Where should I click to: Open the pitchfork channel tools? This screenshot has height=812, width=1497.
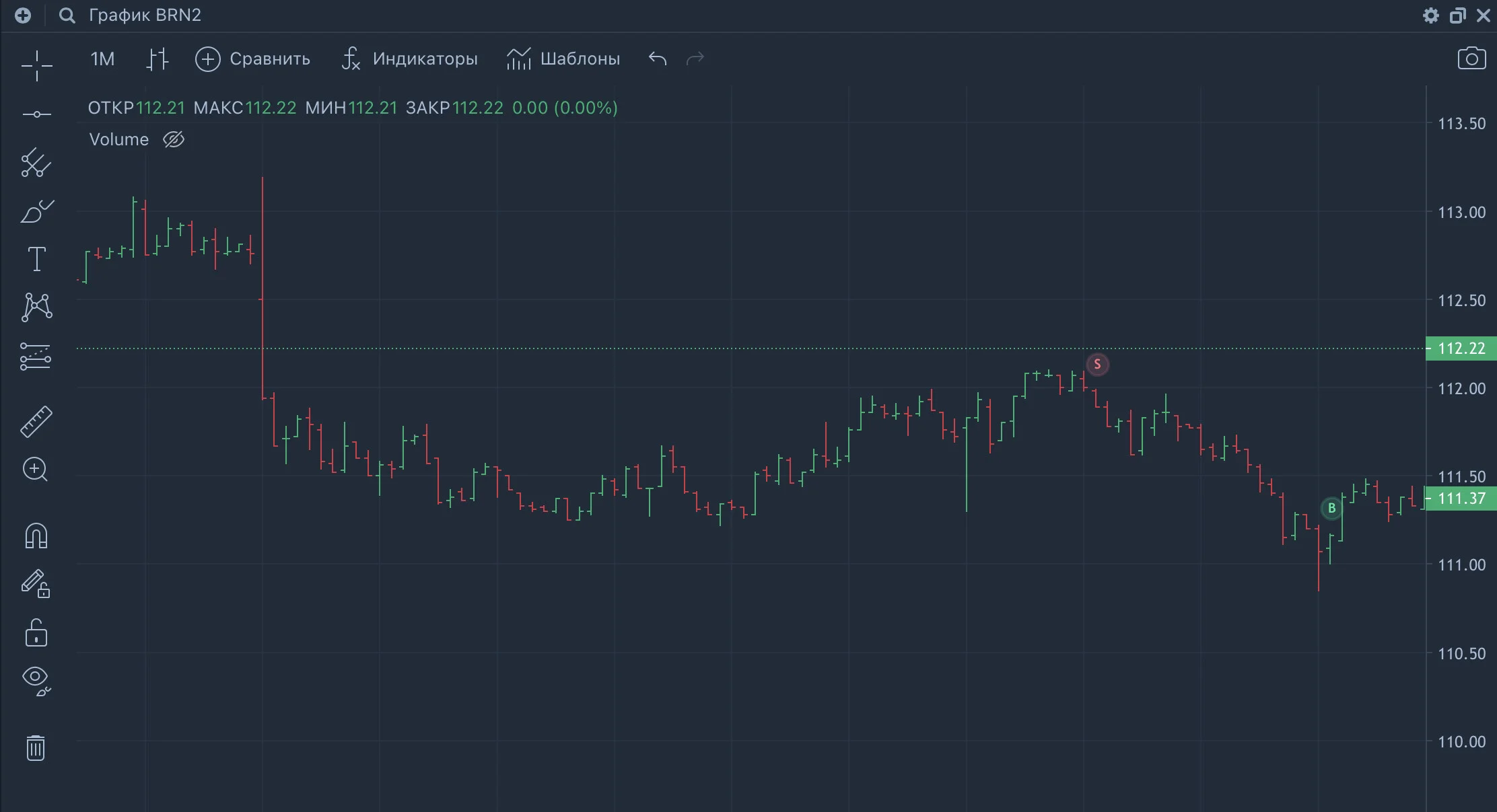point(36,163)
